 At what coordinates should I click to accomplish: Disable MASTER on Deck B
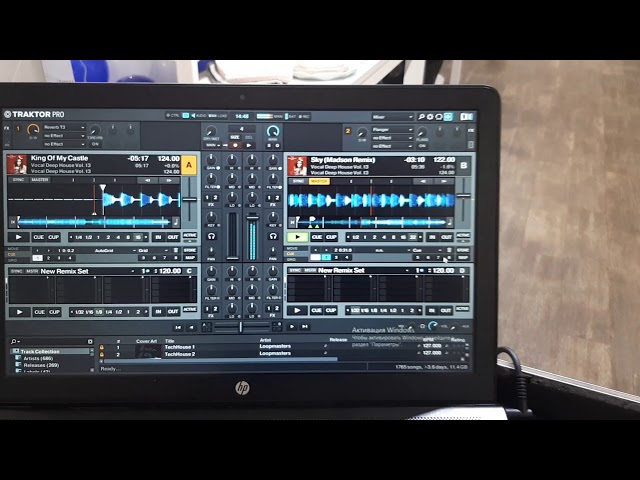[319, 181]
